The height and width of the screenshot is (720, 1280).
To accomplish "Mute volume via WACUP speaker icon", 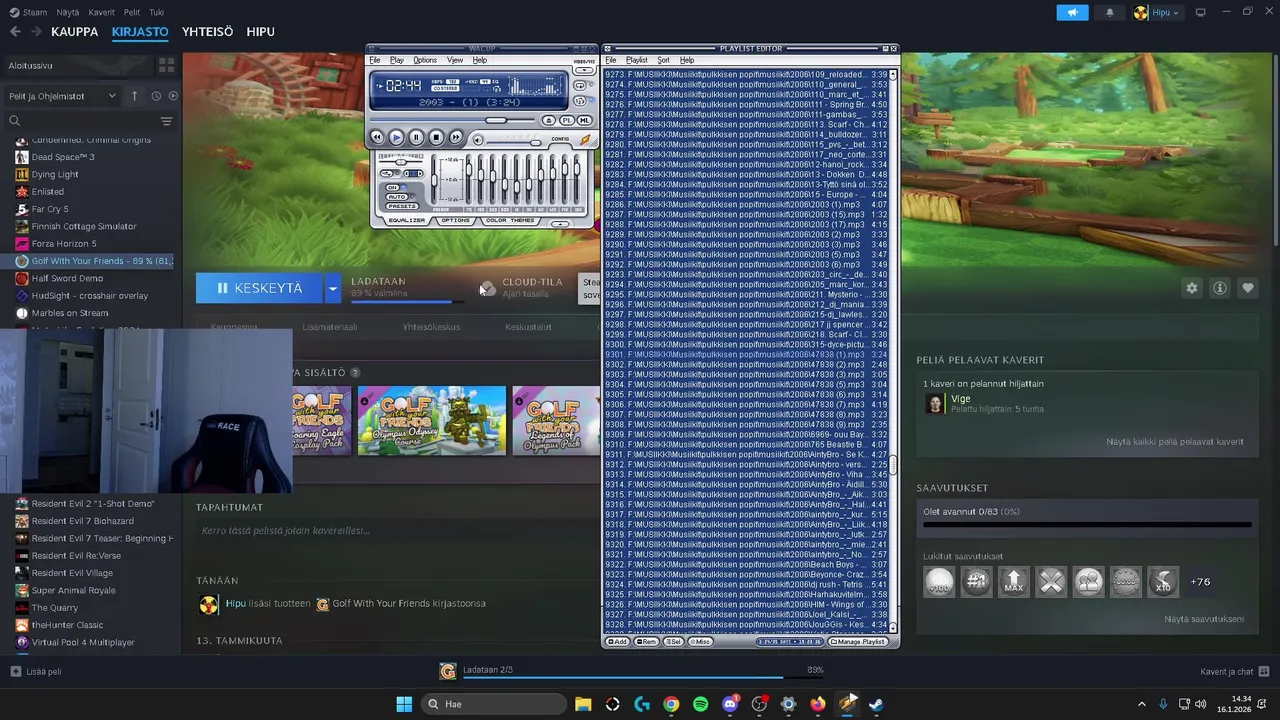I will coord(478,141).
